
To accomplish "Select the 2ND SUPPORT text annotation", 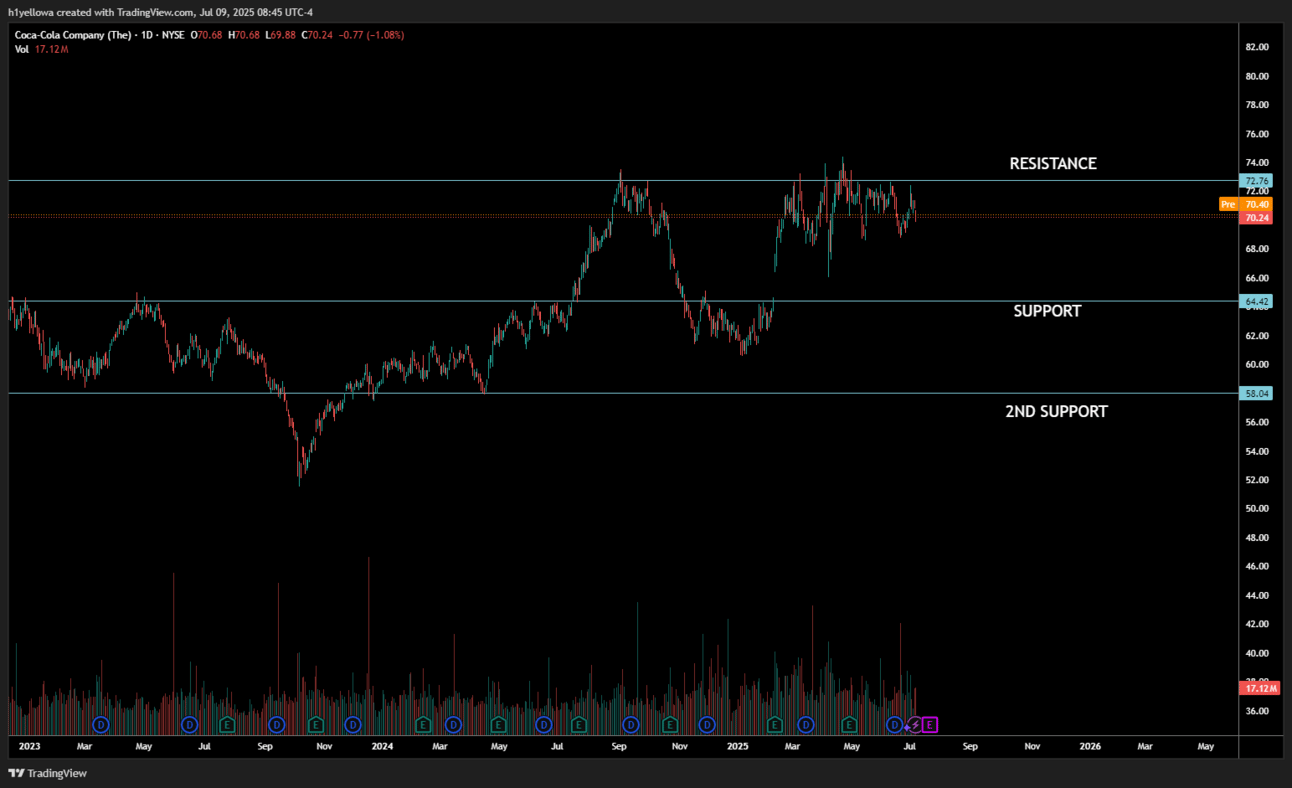I will click(1056, 411).
